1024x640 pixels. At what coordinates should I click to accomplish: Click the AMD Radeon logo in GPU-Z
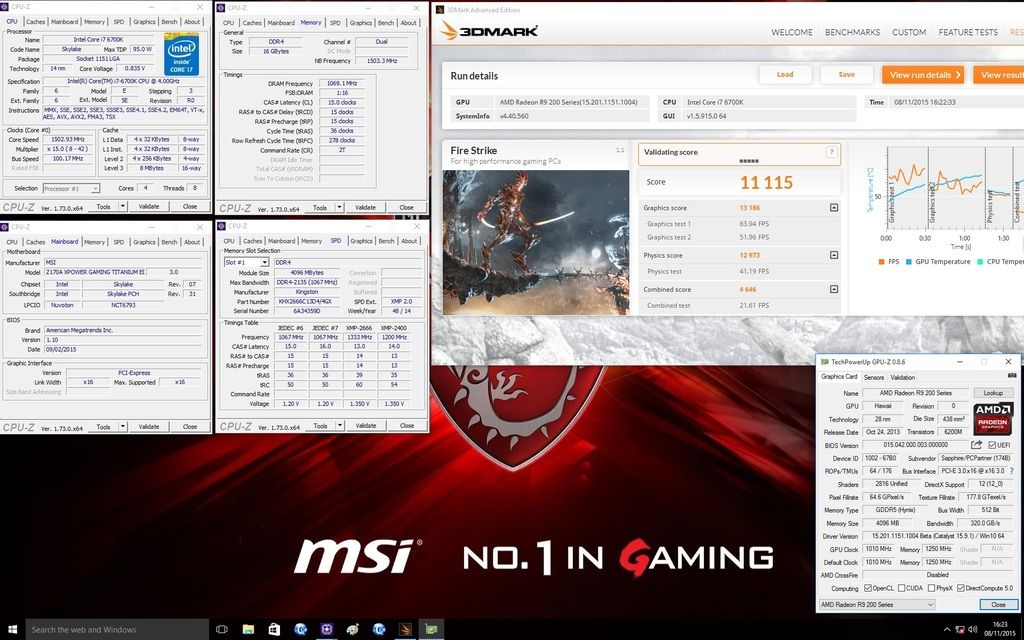click(x=993, y=419)
